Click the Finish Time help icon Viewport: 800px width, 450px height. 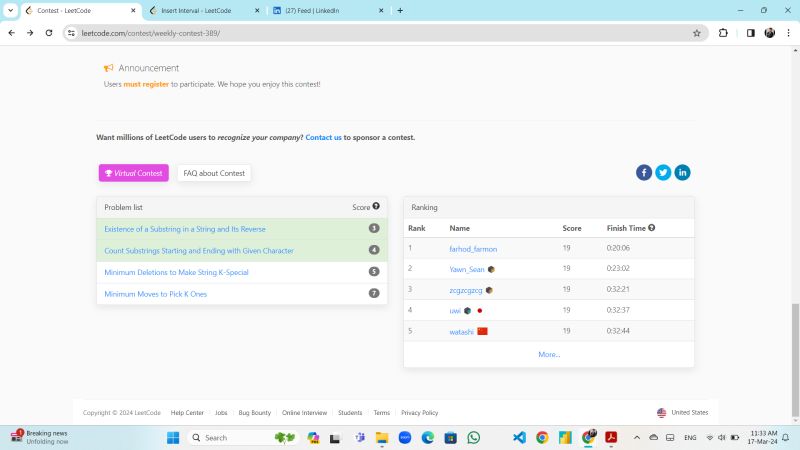coord(652,228)
